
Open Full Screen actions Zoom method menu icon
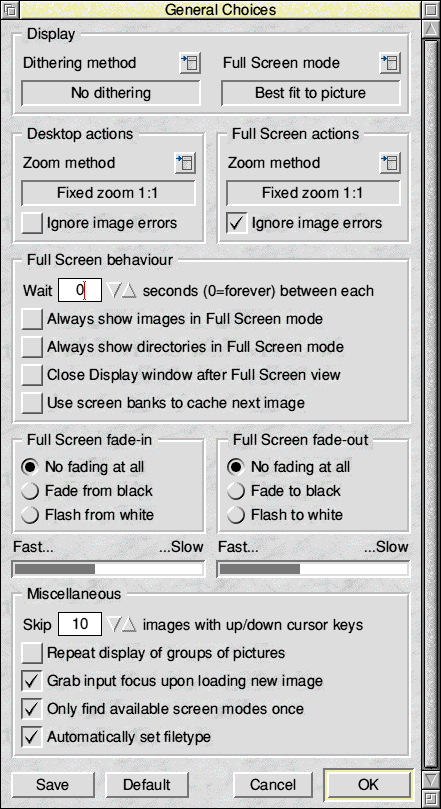pos(390,163)
